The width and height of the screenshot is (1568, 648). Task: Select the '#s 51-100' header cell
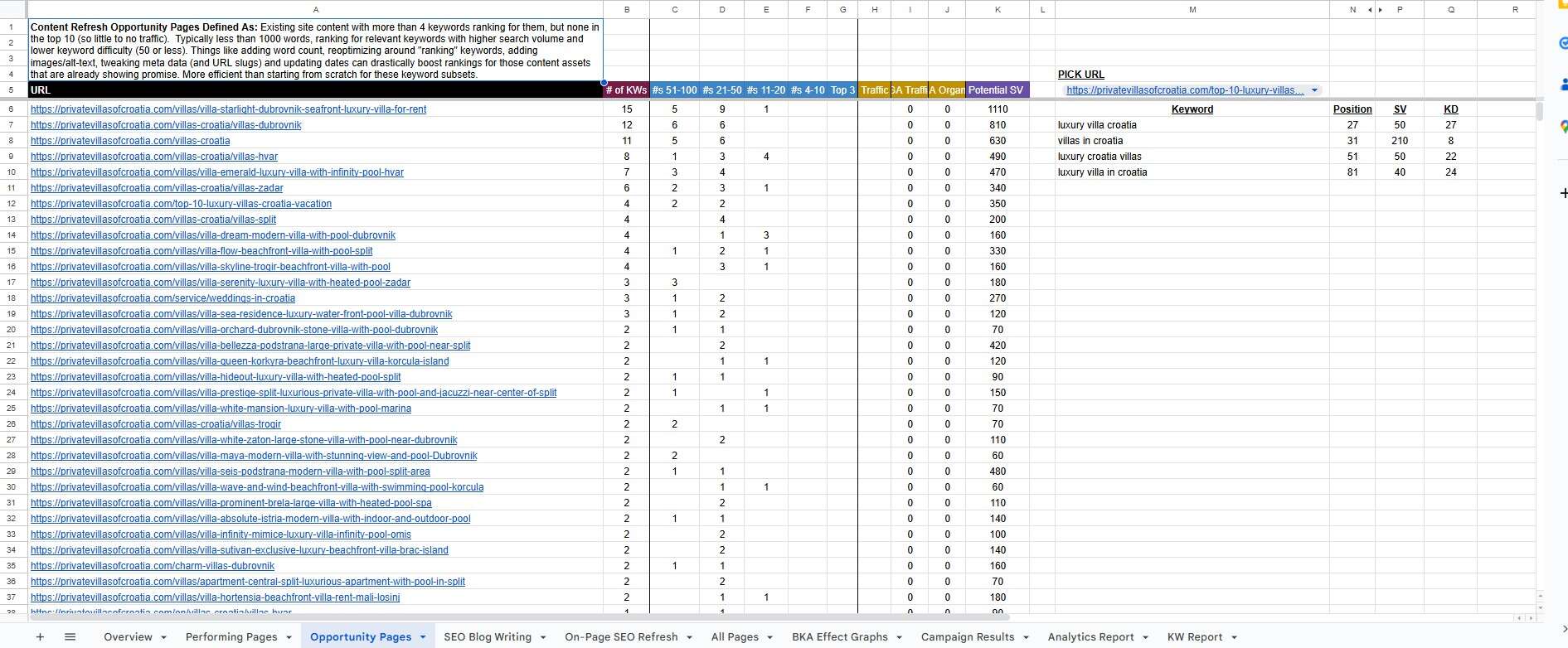pos(674,90)
